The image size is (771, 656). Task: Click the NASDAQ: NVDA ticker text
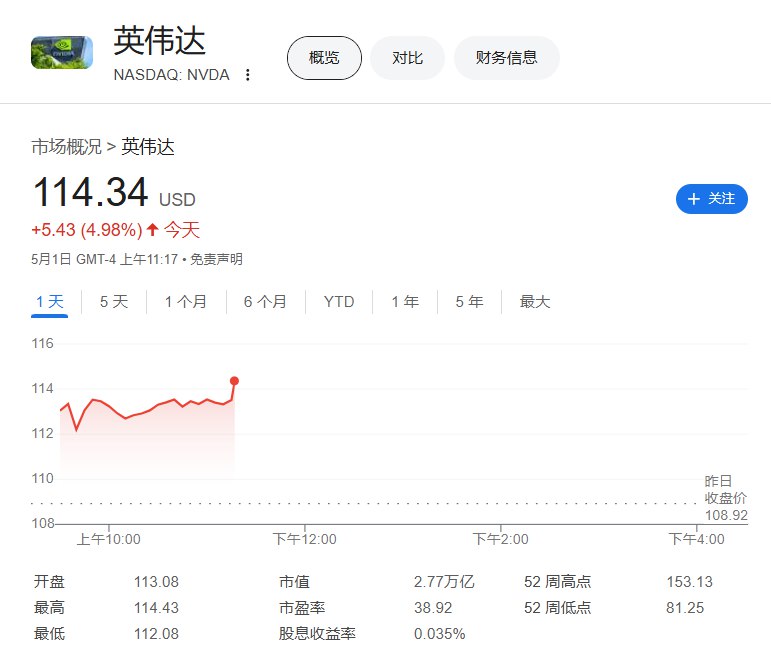click(172, 75)
